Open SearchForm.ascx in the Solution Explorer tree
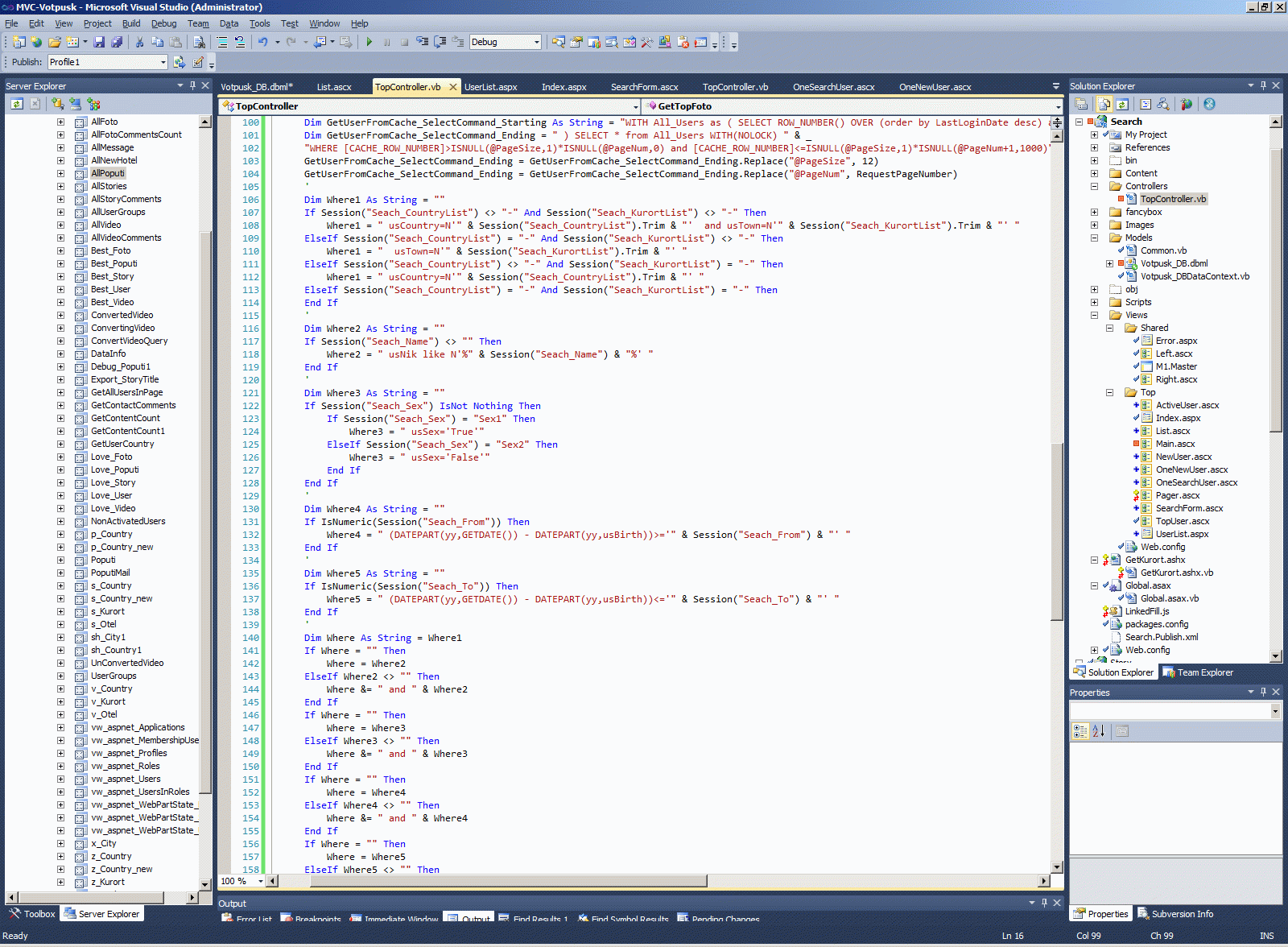This screenshot has height=947, width=1288. 1189,508
